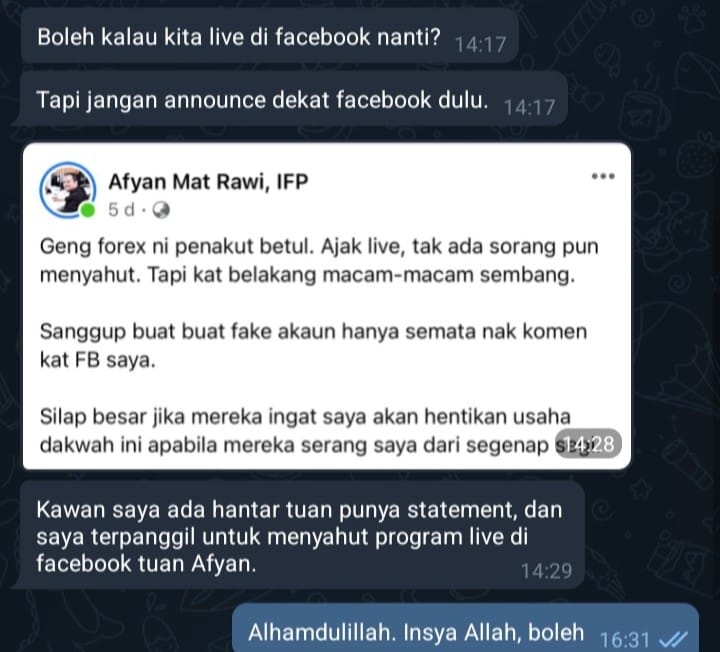Viewport: 720px width, 652px height.
Task: Open the shared Facebook post screenshot image
Action: [x=327, y=306]
